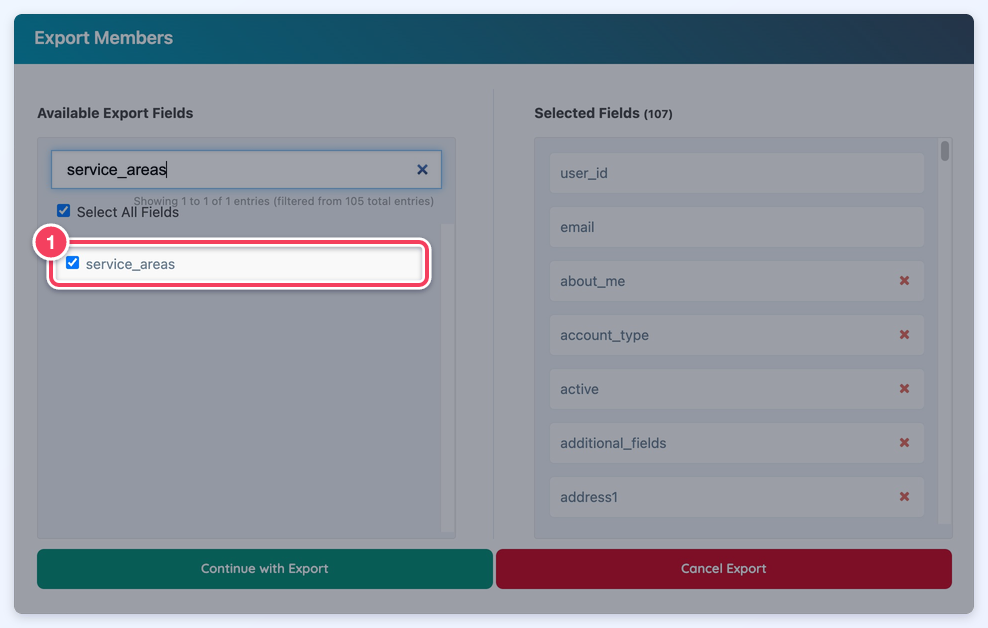
Task: Remove about_me from selected fields
Action: pyautogui.click(x=904, y=280)
